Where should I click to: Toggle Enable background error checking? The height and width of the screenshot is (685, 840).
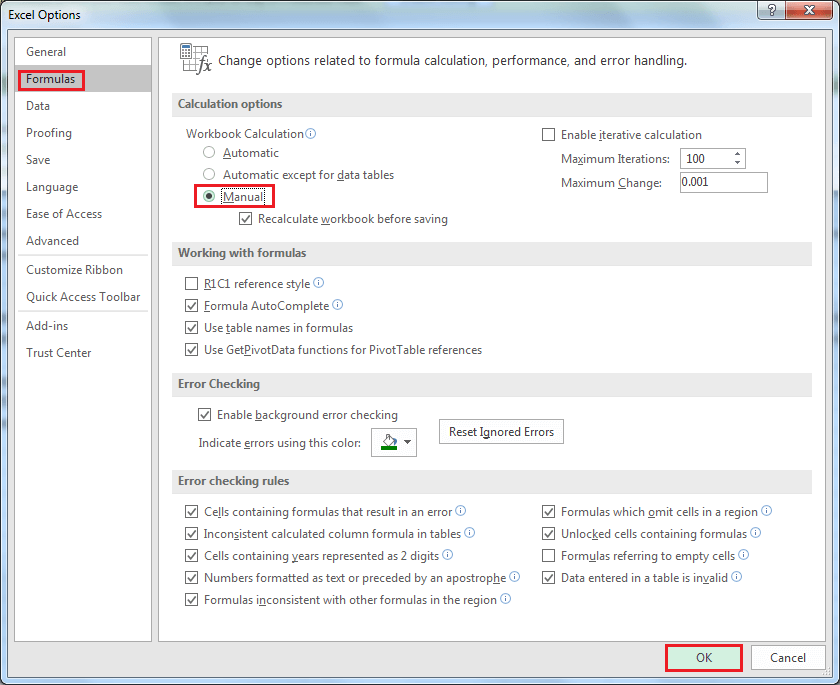coord(204,415)
